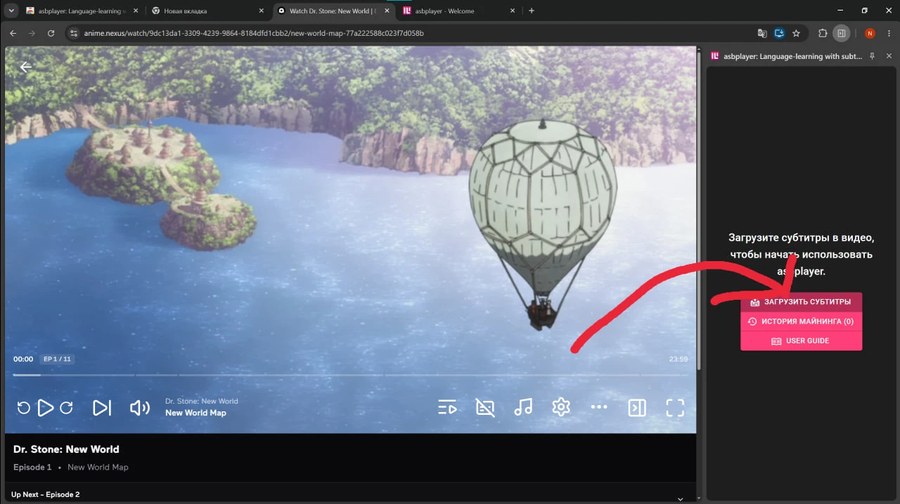Open the USER GUIDE button
The image size is (900, 504).
(801, 341)
